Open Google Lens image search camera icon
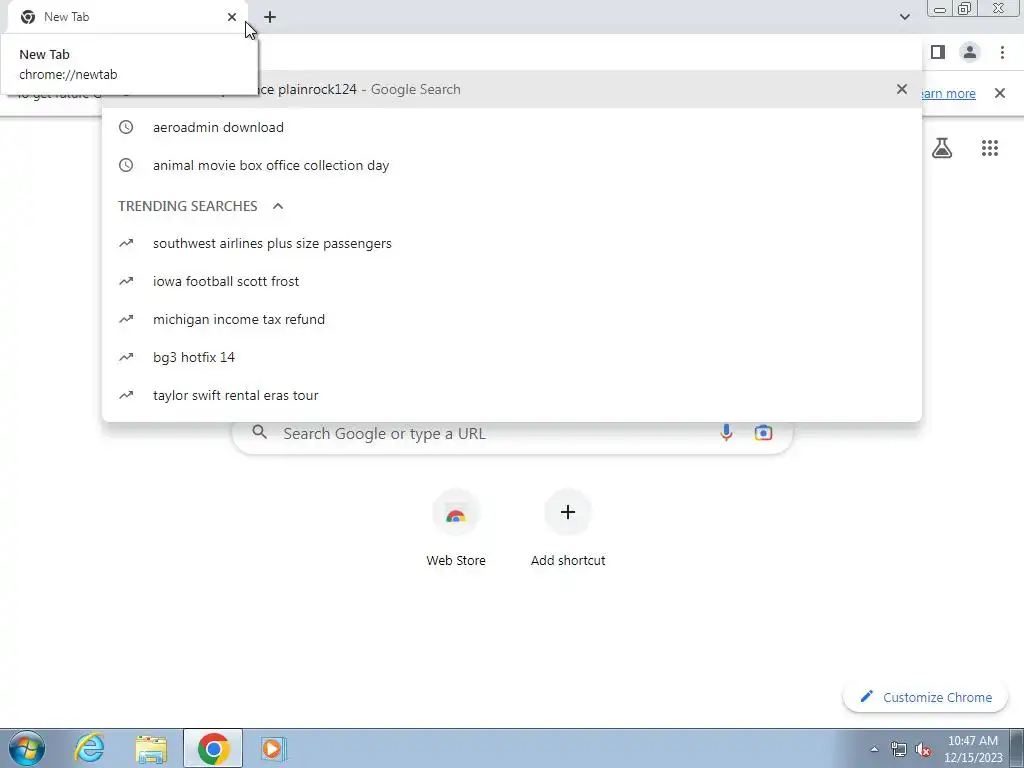This screenshot has width=1024, height=768. (763, 433)
